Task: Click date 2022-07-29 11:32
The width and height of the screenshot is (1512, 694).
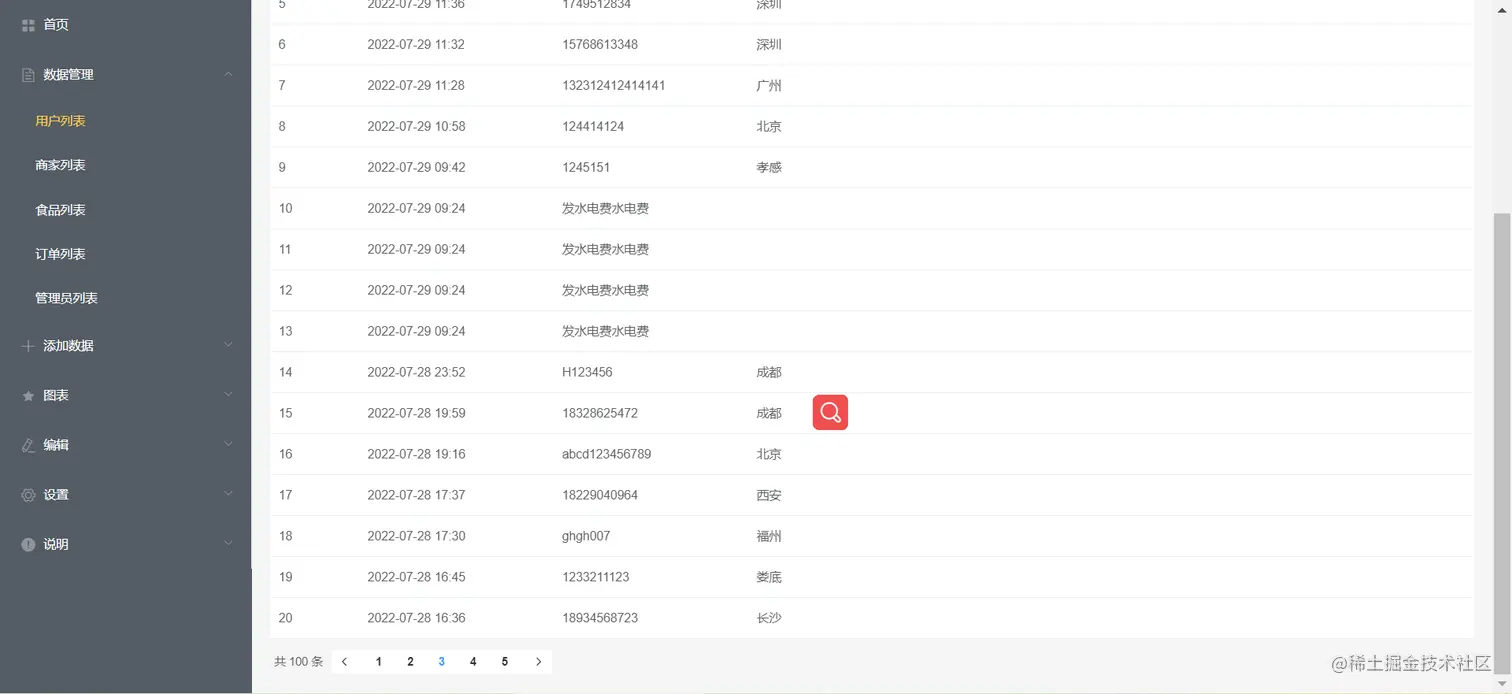Action: click(x=416, y=45)
